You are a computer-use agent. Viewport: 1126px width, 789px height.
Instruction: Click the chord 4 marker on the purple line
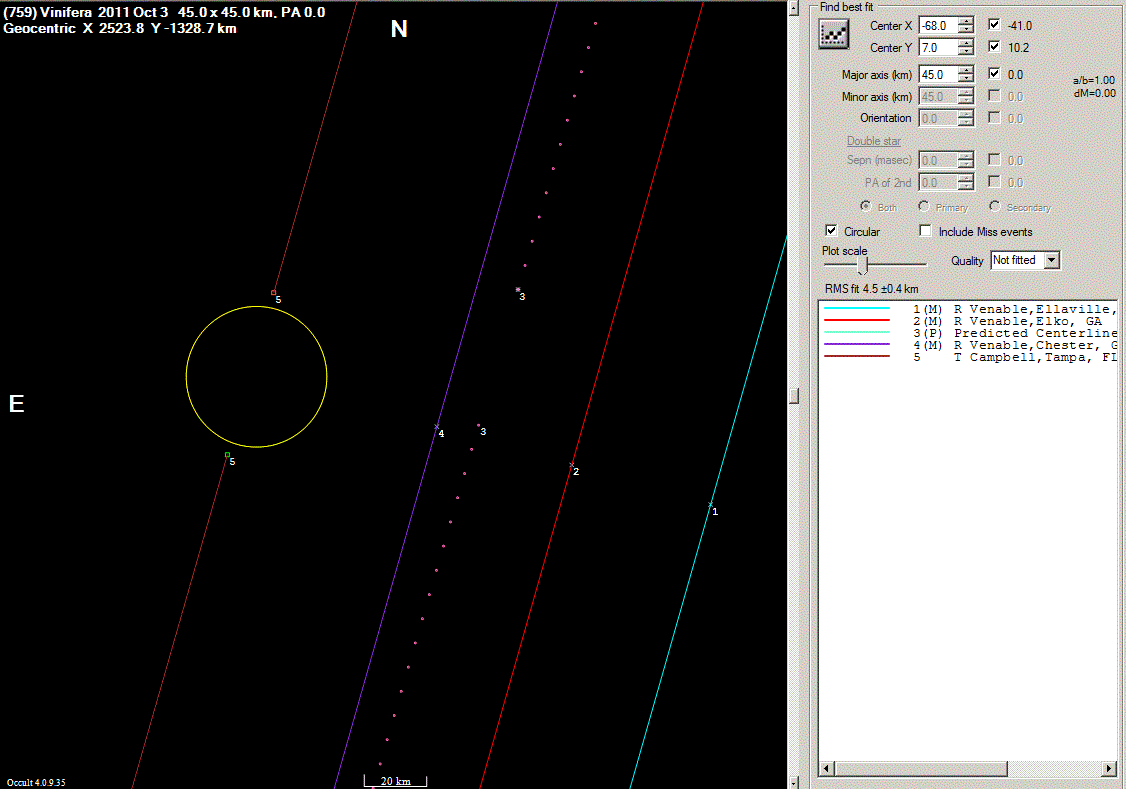(x=437, y=427)
